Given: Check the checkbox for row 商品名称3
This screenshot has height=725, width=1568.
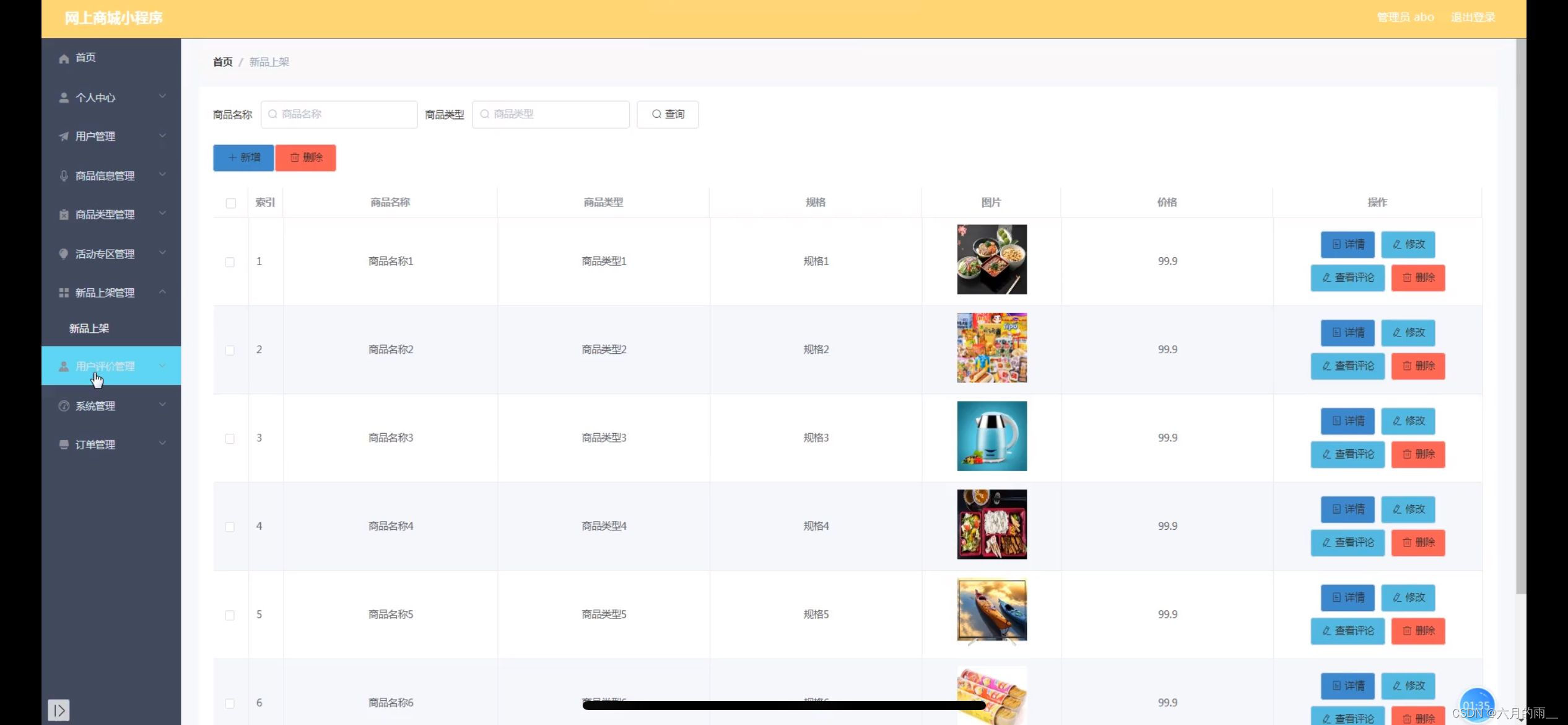Looking at the screenshot, I should click(230, 439).
